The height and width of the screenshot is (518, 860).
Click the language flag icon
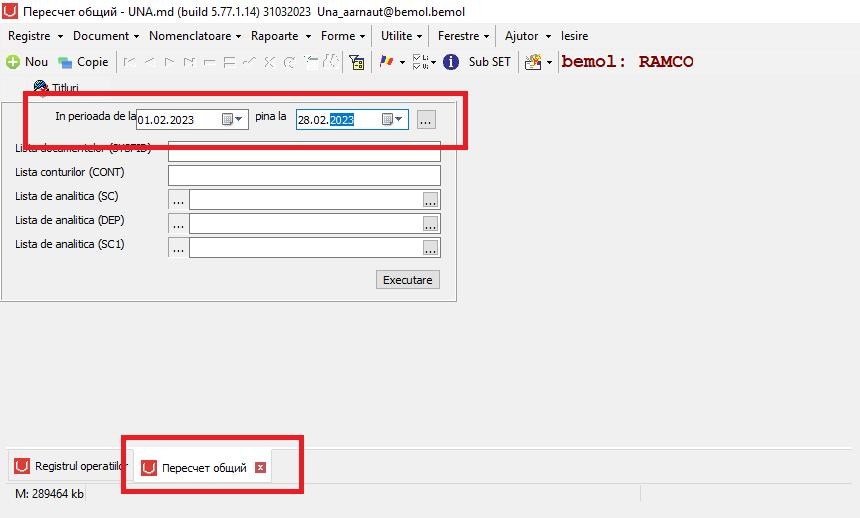point(387,61)
